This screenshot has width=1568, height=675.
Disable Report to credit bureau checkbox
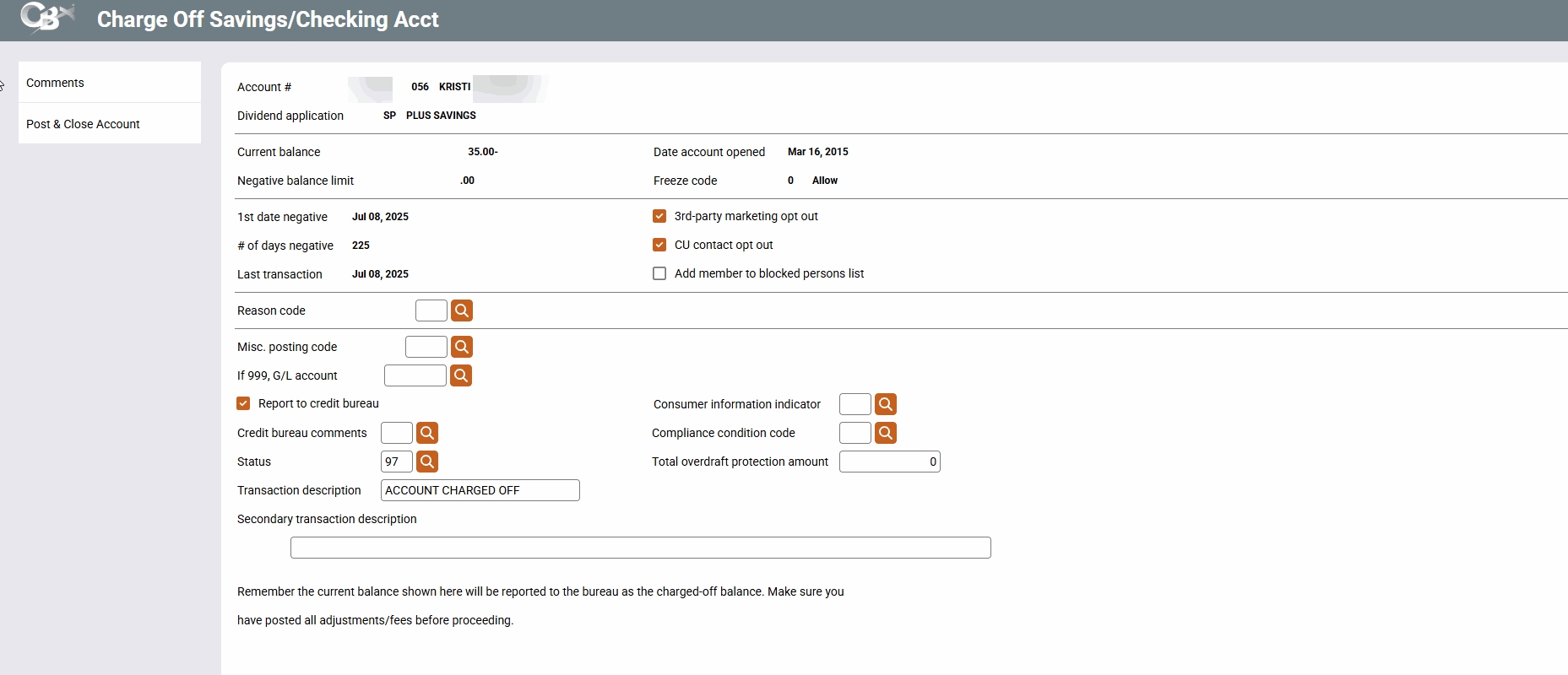coord(243,403)
